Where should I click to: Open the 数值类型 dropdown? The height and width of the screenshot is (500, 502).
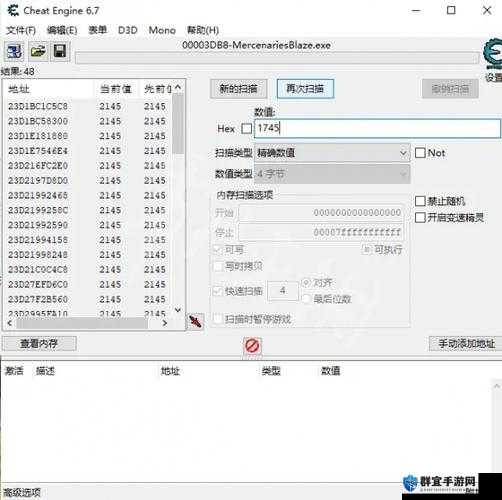click(x=332, y=174)
